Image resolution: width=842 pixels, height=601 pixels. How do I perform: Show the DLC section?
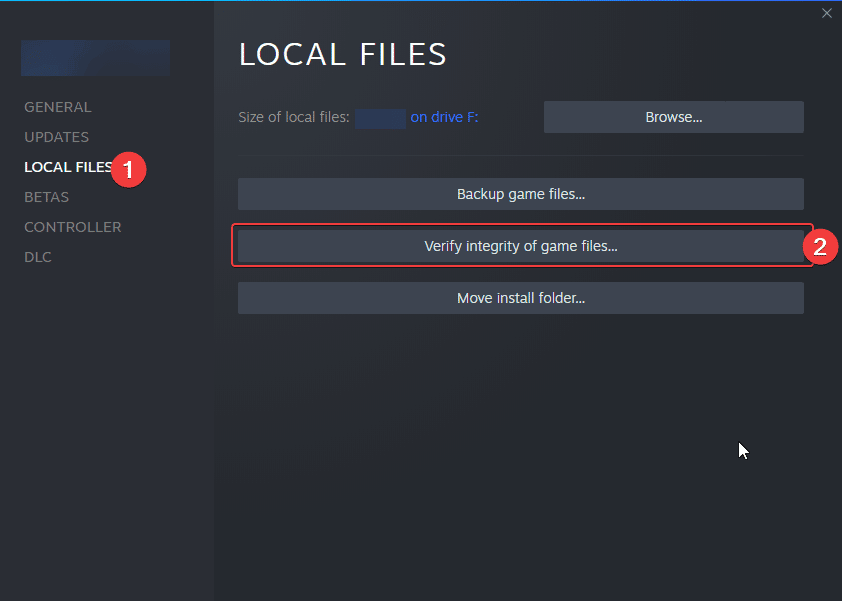pos(38,257)
